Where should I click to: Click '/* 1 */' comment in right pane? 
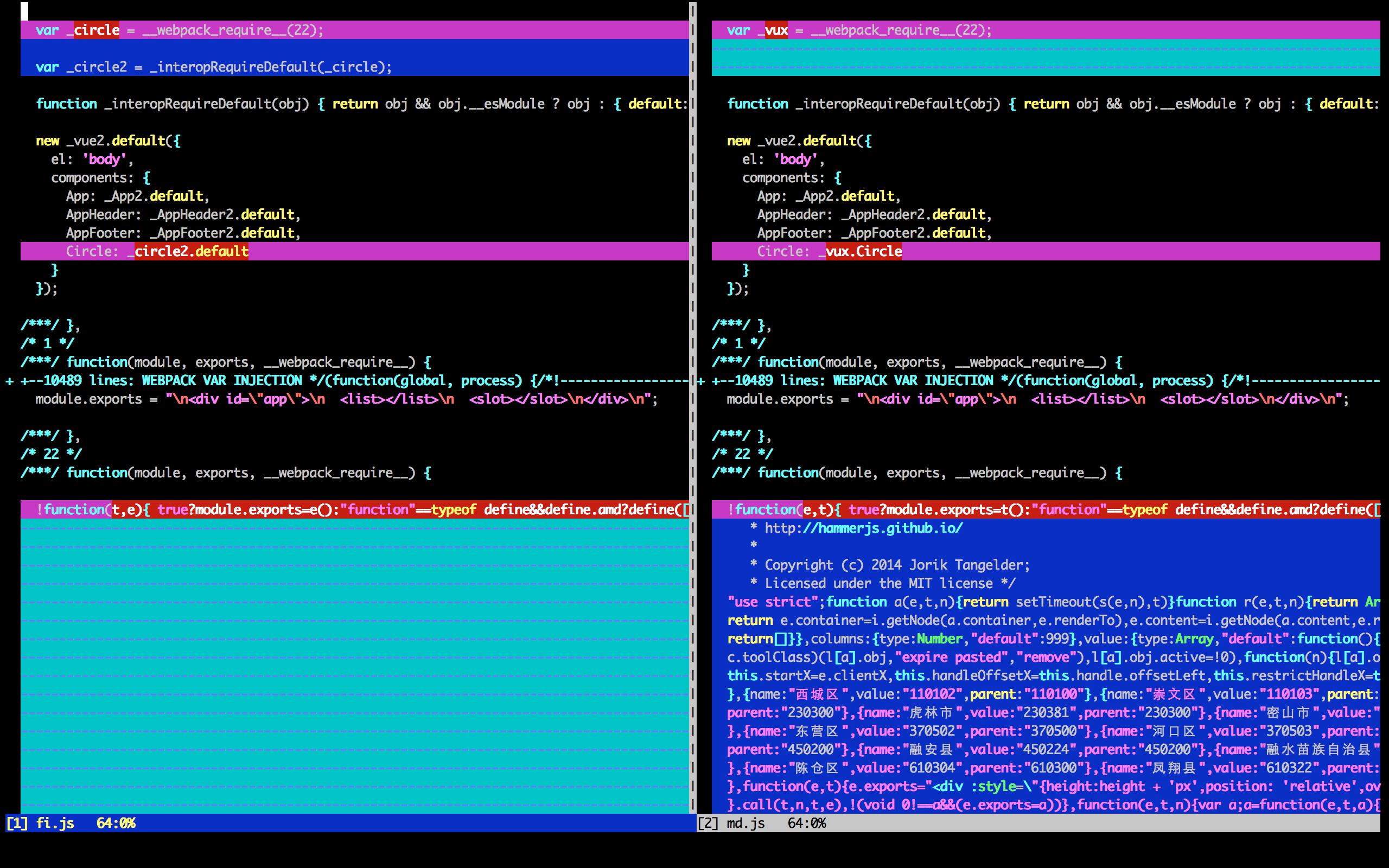[738, 343]
